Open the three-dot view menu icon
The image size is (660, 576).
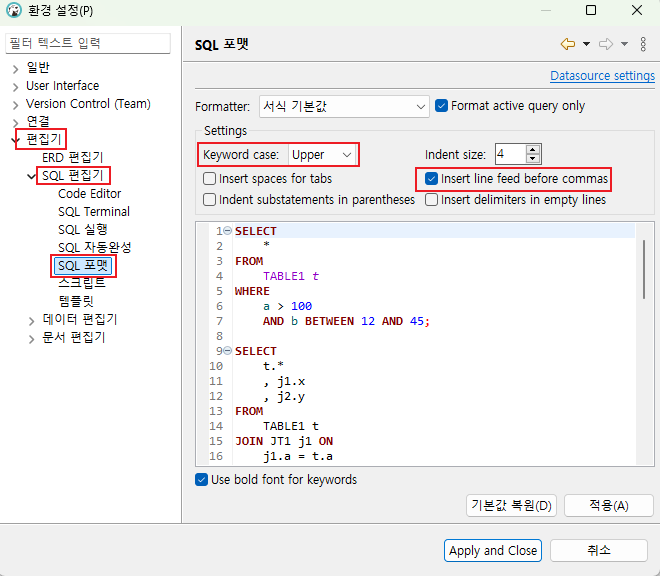point(643,44)
